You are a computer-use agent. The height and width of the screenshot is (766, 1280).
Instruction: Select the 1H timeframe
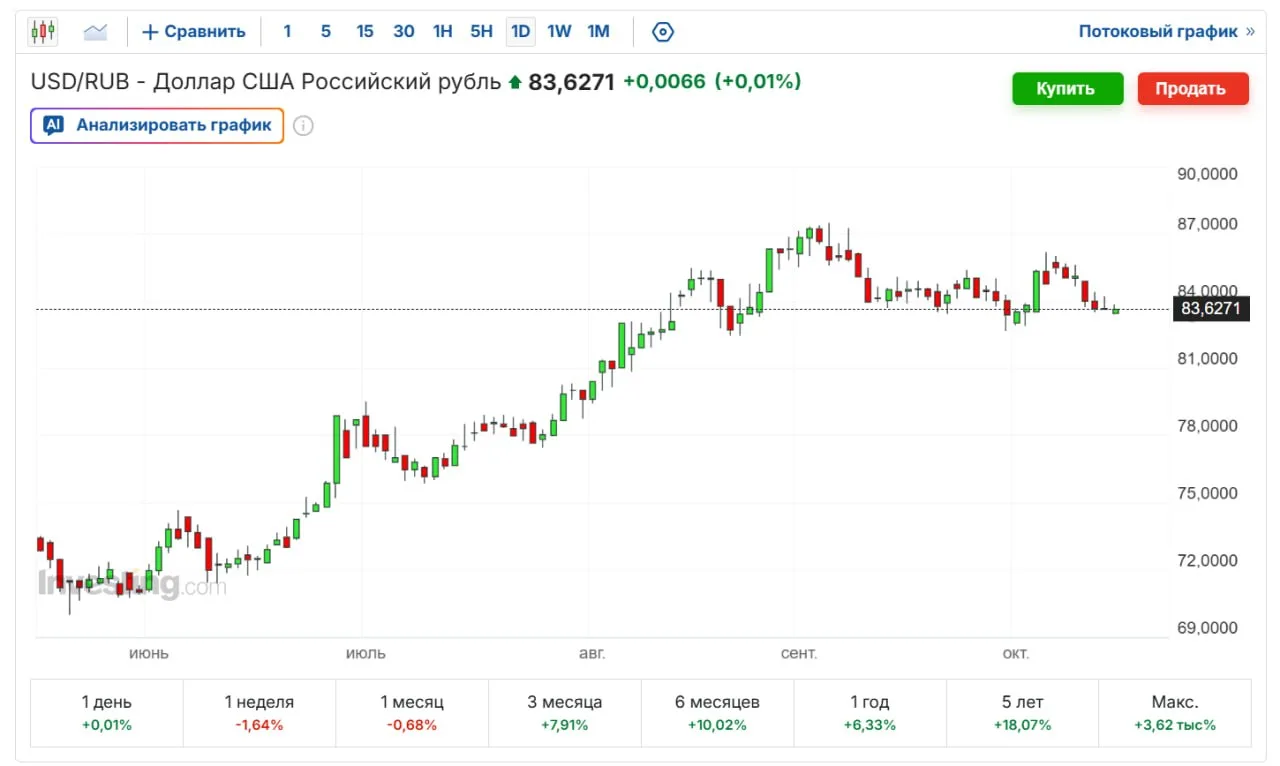pyautogui.click(x=443, y=32)
